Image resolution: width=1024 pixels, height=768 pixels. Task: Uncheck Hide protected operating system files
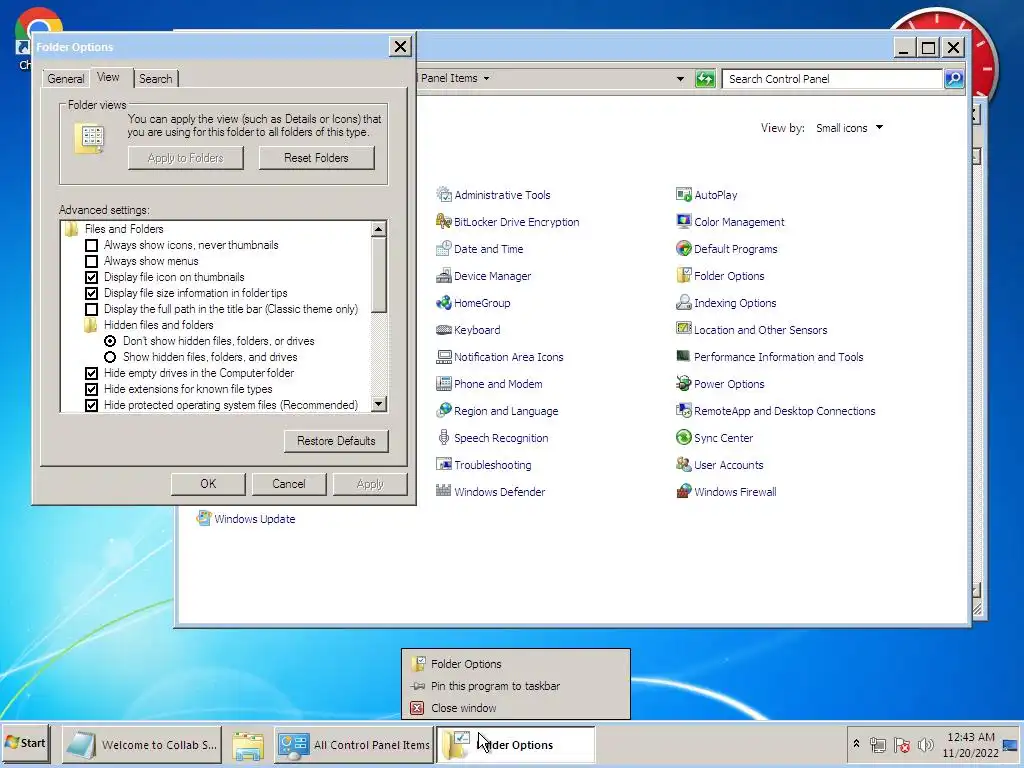point(91,406)
